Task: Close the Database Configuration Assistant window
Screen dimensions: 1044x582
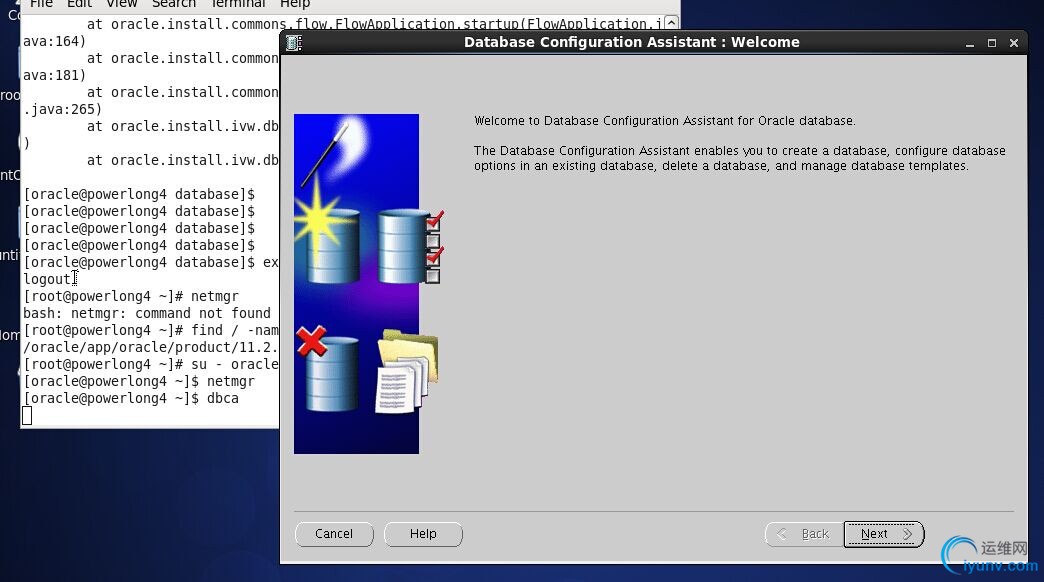Action: click(x=1013, y=43)
